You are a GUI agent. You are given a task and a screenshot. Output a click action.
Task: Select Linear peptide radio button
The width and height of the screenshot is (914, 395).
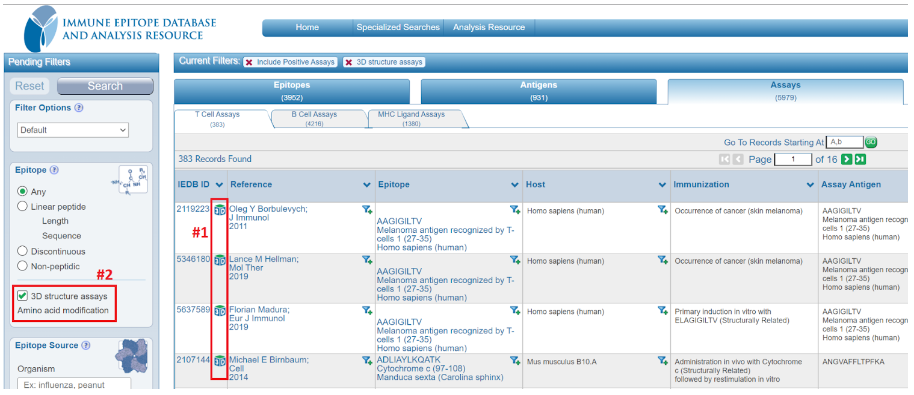click(x=23, y=206)
